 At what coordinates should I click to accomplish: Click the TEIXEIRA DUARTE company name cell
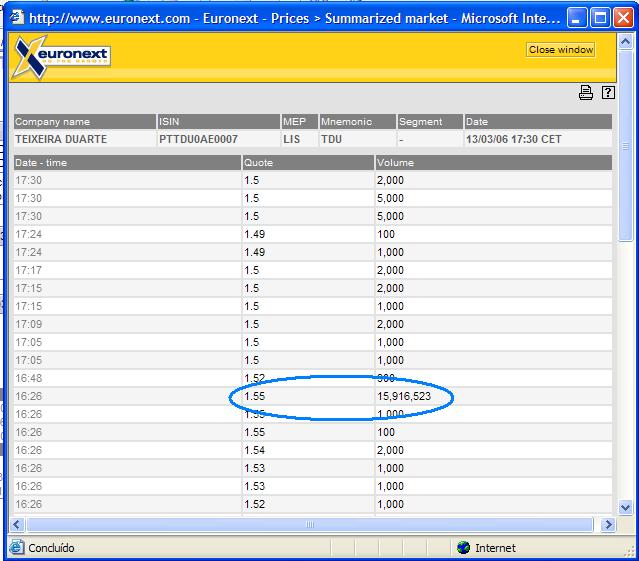click(x=61, y=140)
